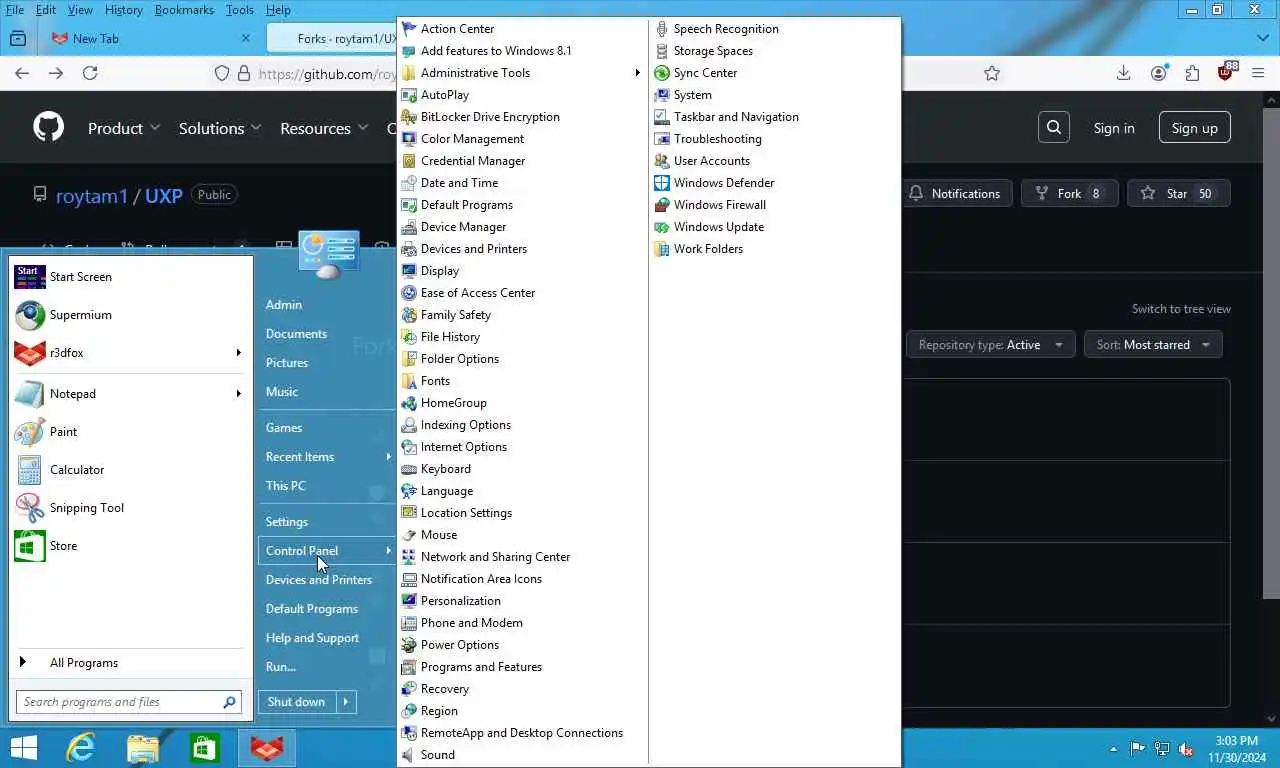This screenshot has width=1280, height=768.
Task: Open Ease of Access Center icon
Action: pyautogui.click(x=409, y=293)
